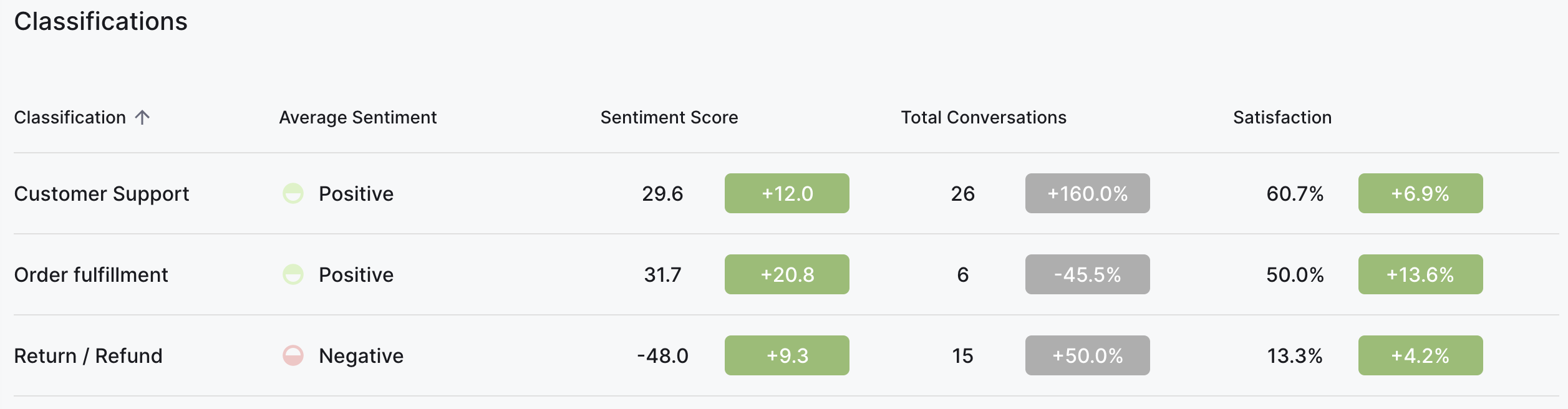Click the 60.7% satisfaction value
This screenshot has width=1568, height=409.
(x=1295, y=193)
